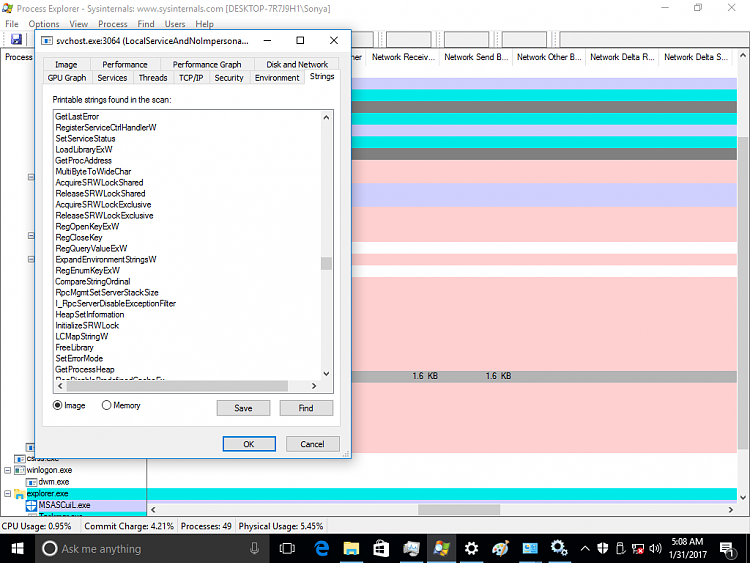
Task: Click the winlogon.exe process icon
Action: point(20,470)
